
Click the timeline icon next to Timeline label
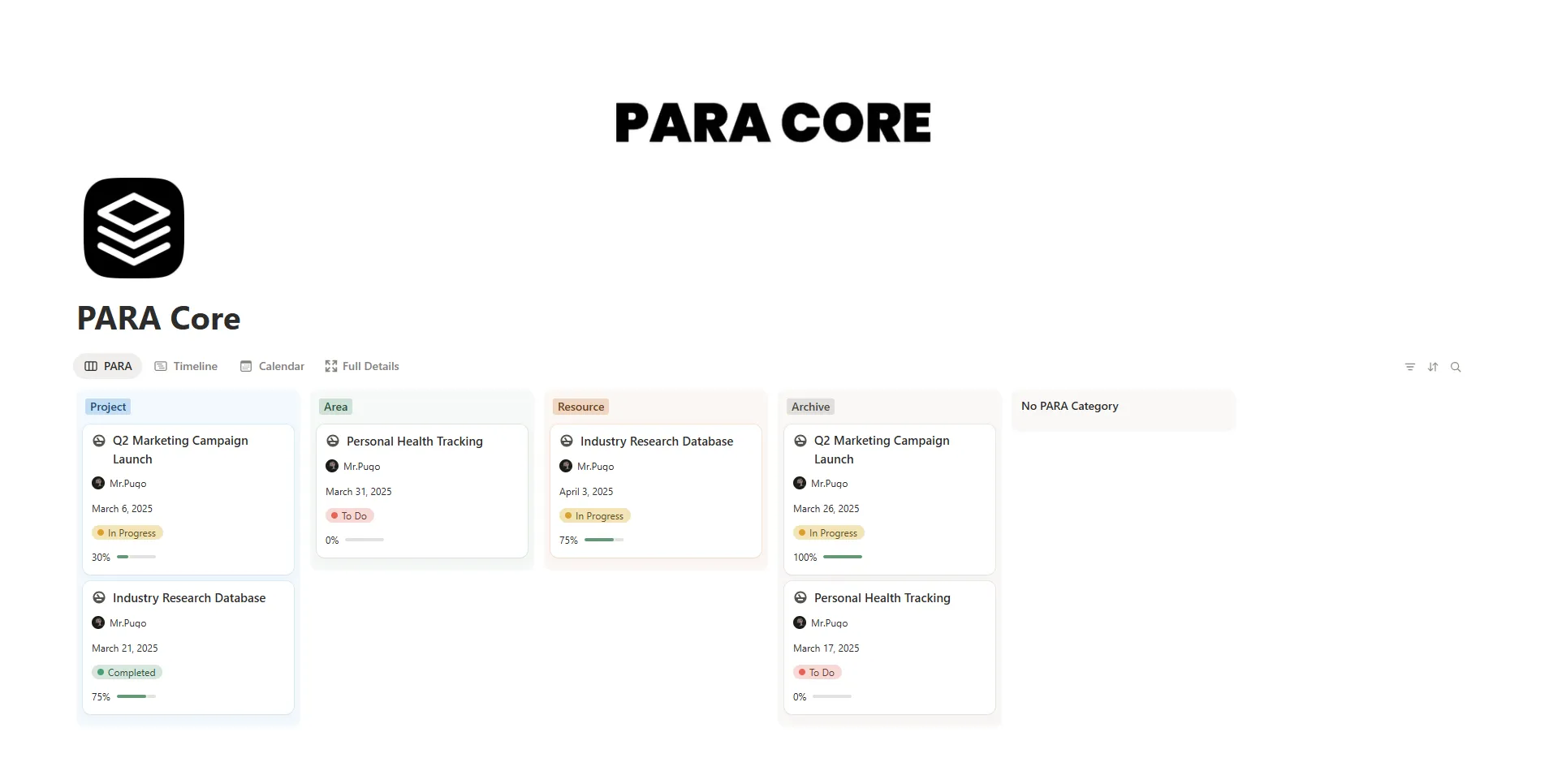[x=160, y=366]
